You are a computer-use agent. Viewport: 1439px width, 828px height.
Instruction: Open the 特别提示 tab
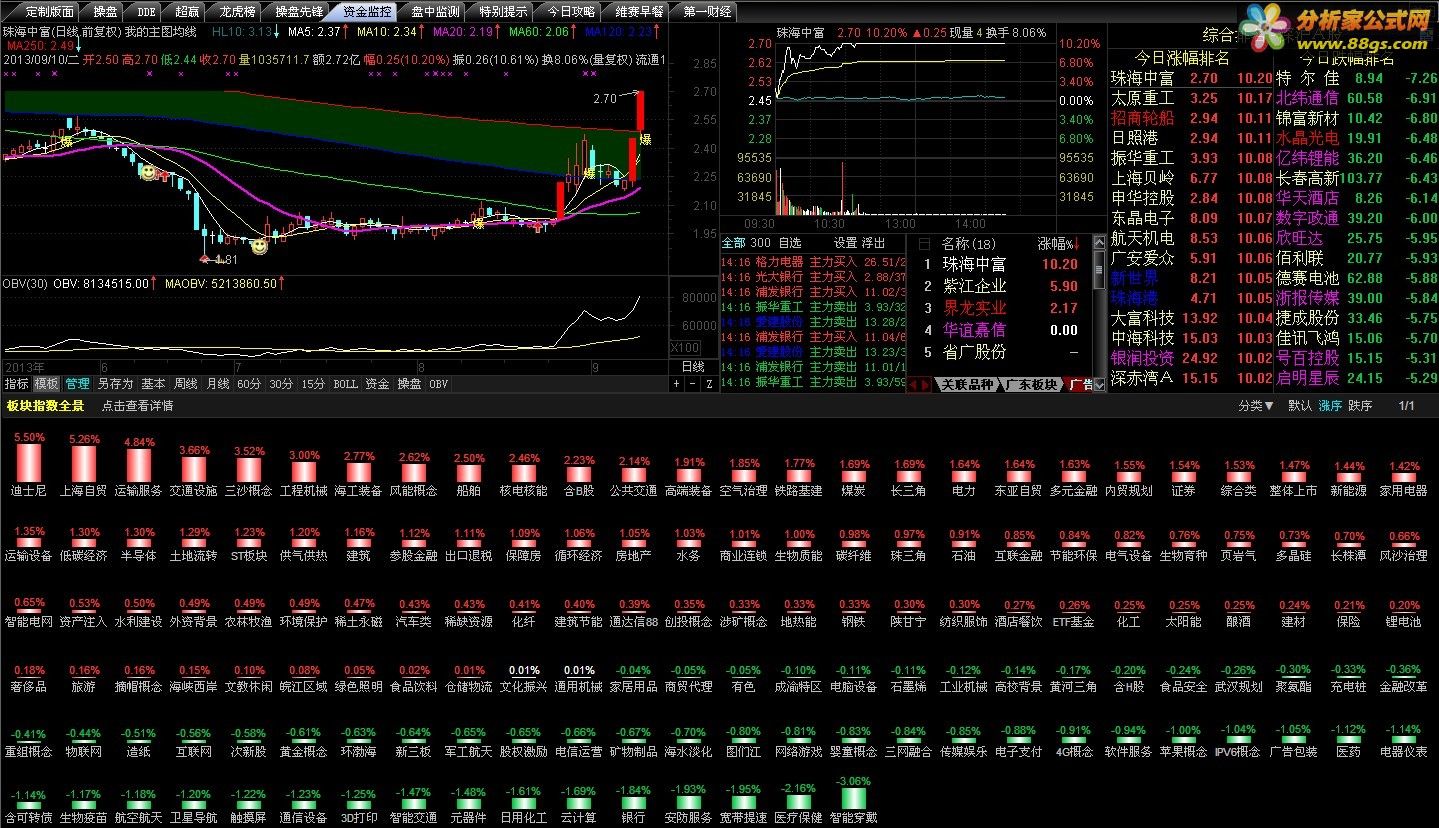click(503, 12)
